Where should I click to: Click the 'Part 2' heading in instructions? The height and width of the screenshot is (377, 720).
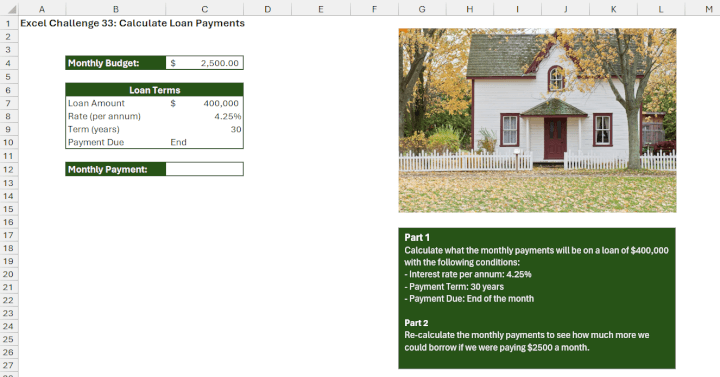(416, 323)
